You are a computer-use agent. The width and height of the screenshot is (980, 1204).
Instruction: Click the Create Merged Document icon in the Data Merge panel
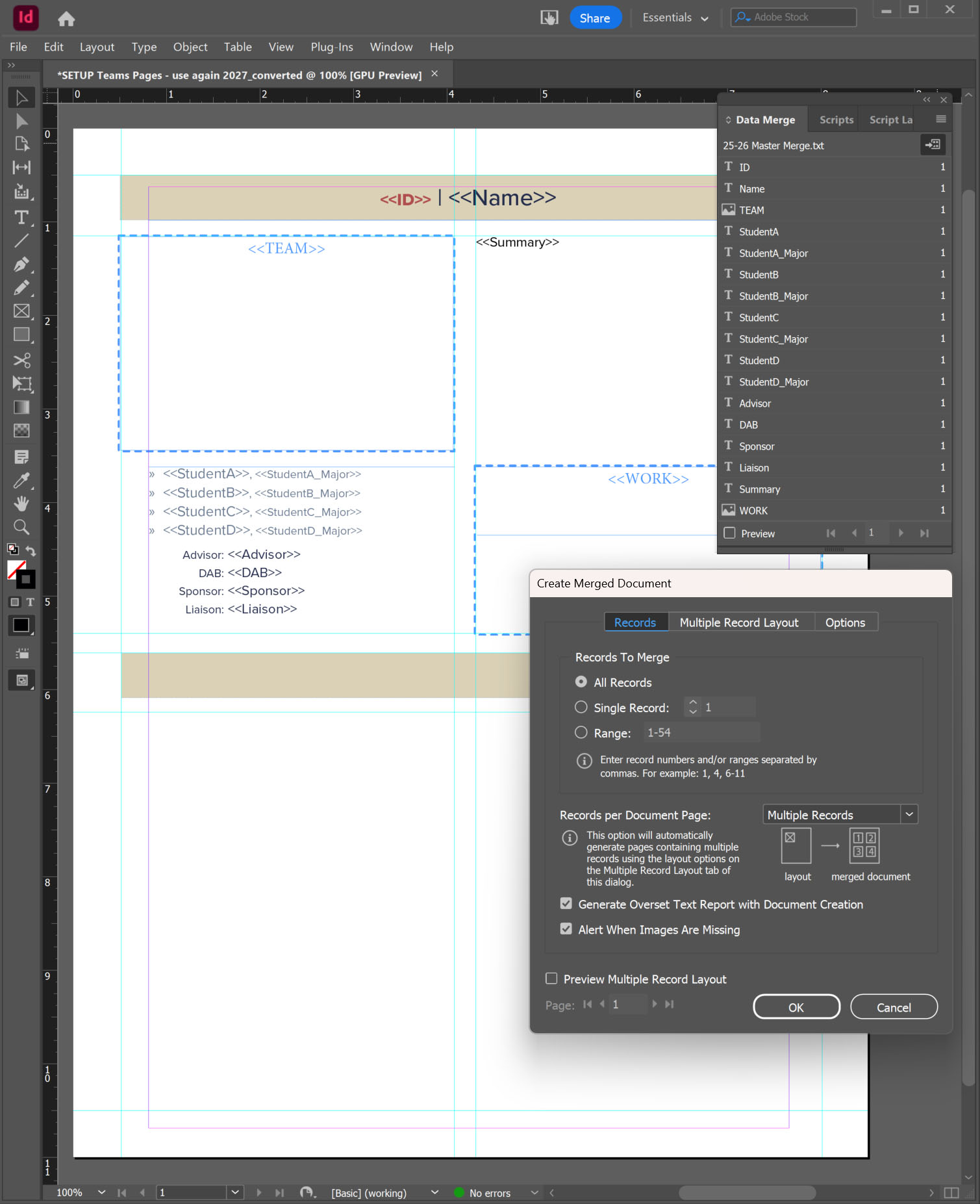(933, 145)
